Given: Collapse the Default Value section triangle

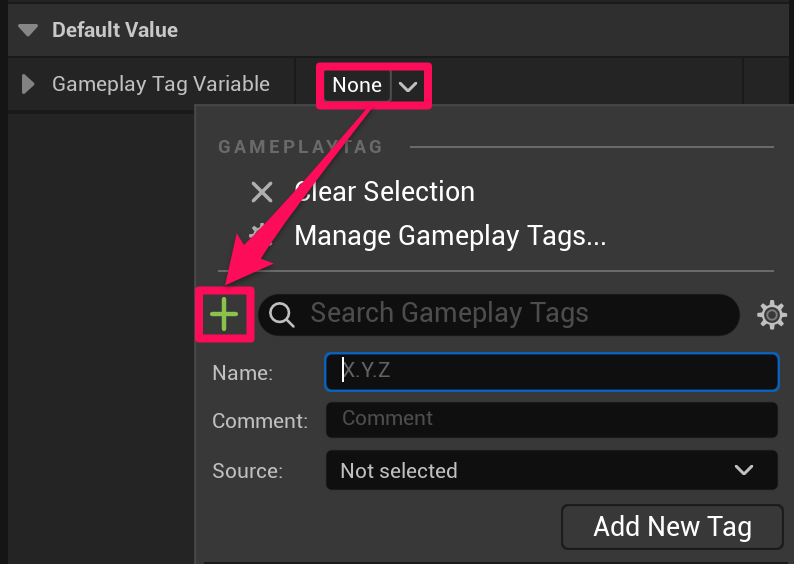Looking at the screenshot, I should tap(30, 30).
